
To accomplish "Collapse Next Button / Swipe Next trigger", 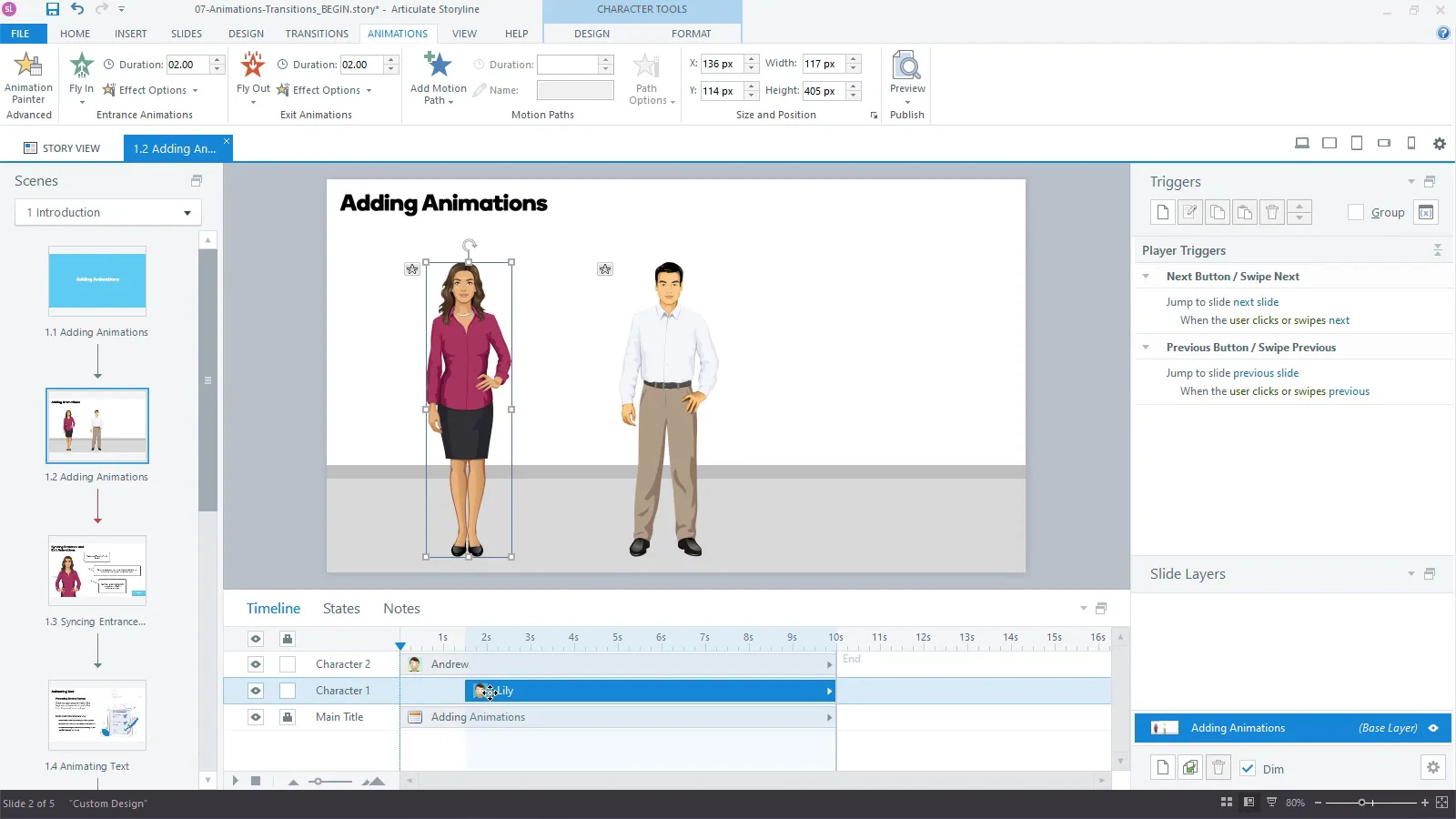I will pyautogui.click(x=1146, y=277).
